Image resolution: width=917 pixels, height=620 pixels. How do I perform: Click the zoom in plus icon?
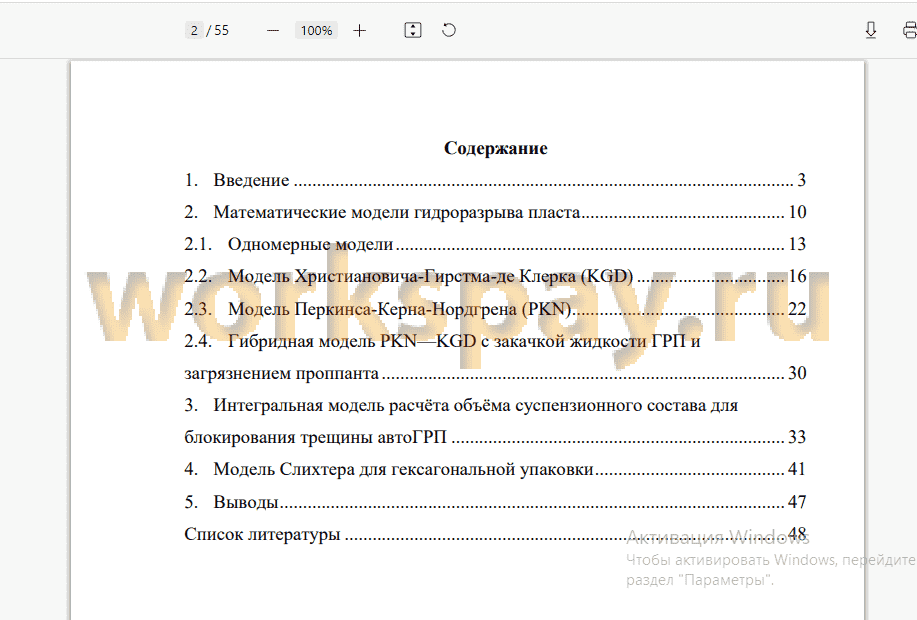360,30
